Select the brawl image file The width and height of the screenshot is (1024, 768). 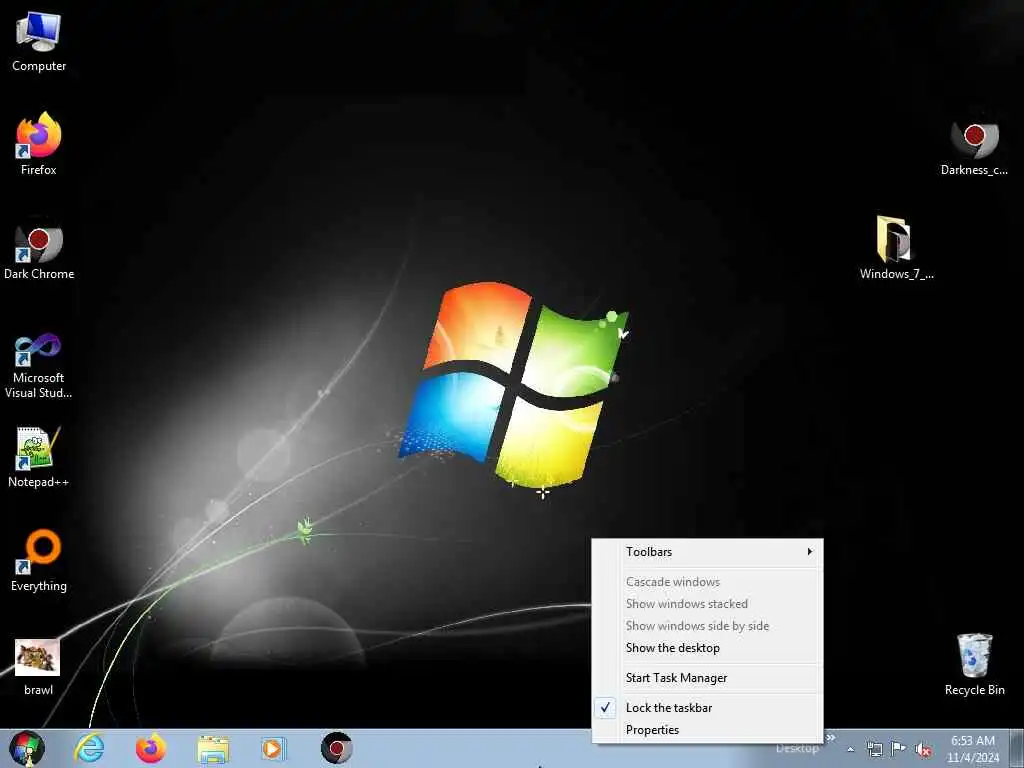pos(38,667)
